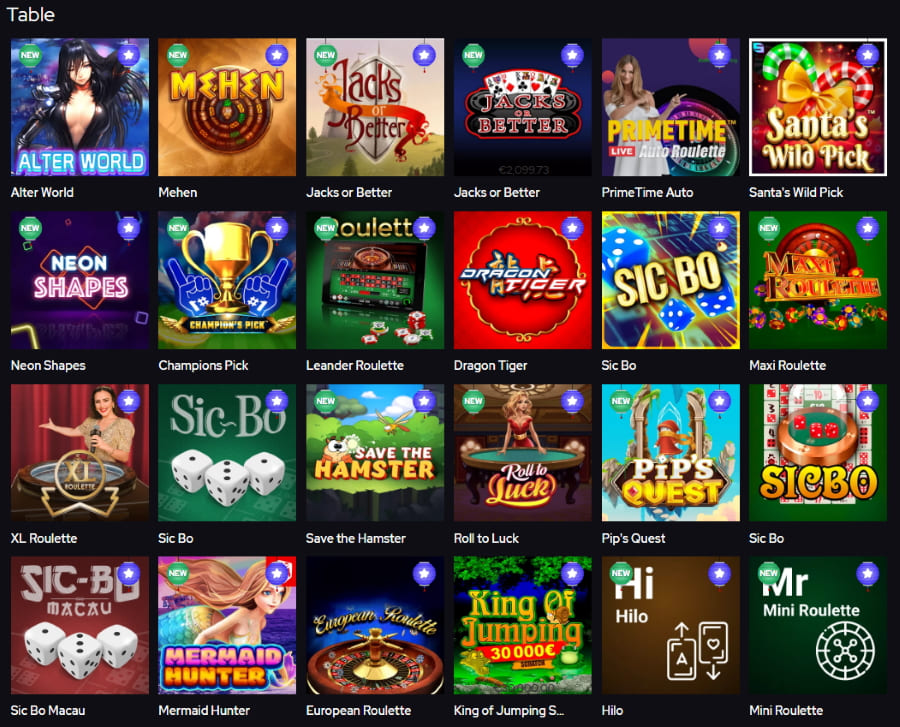Select the Table category heading
900x727 pixels.
coord(30,14)
